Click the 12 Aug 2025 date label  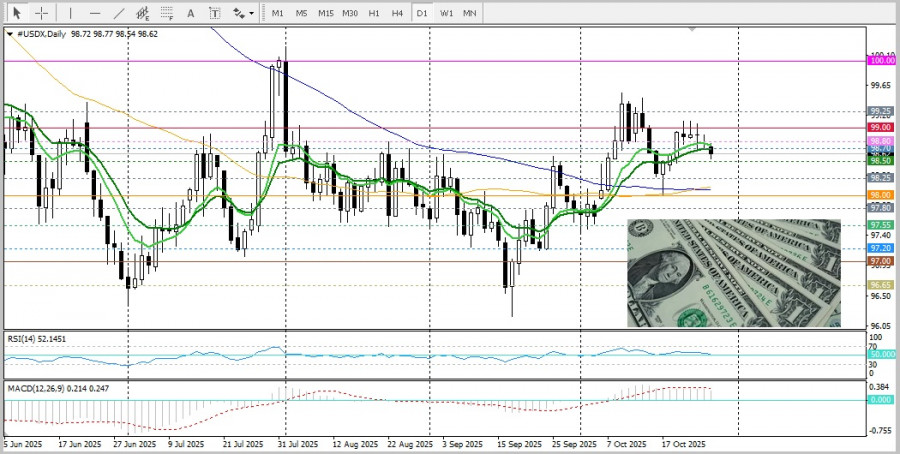(355, 444)
